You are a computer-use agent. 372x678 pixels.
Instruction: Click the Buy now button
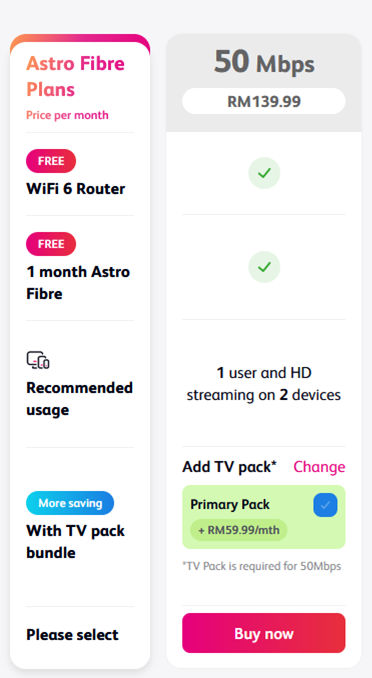click(x=264, y=633)
